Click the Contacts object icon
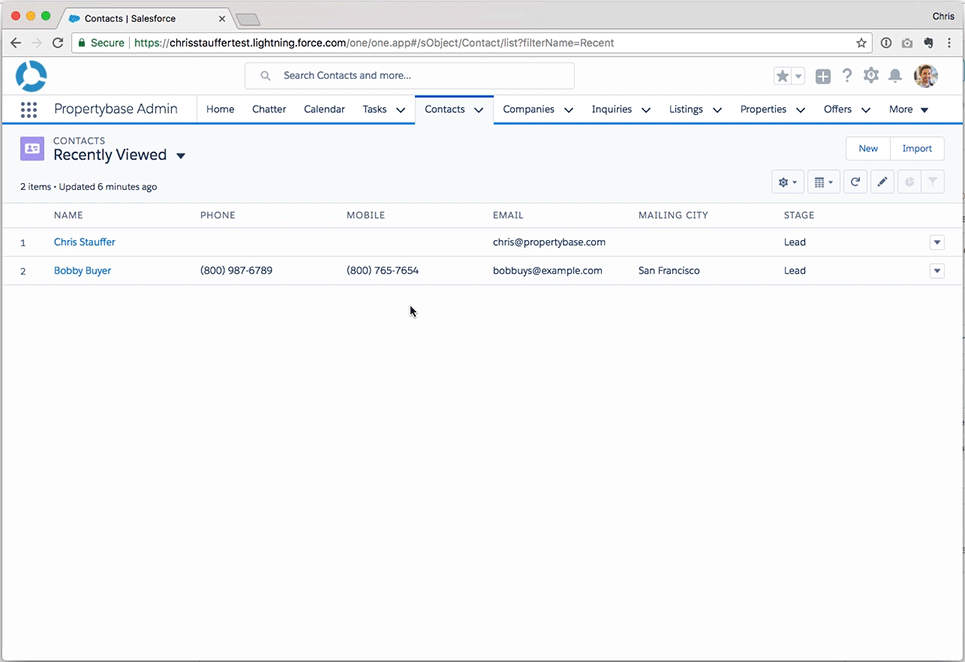965x662 pixels. 32,148
